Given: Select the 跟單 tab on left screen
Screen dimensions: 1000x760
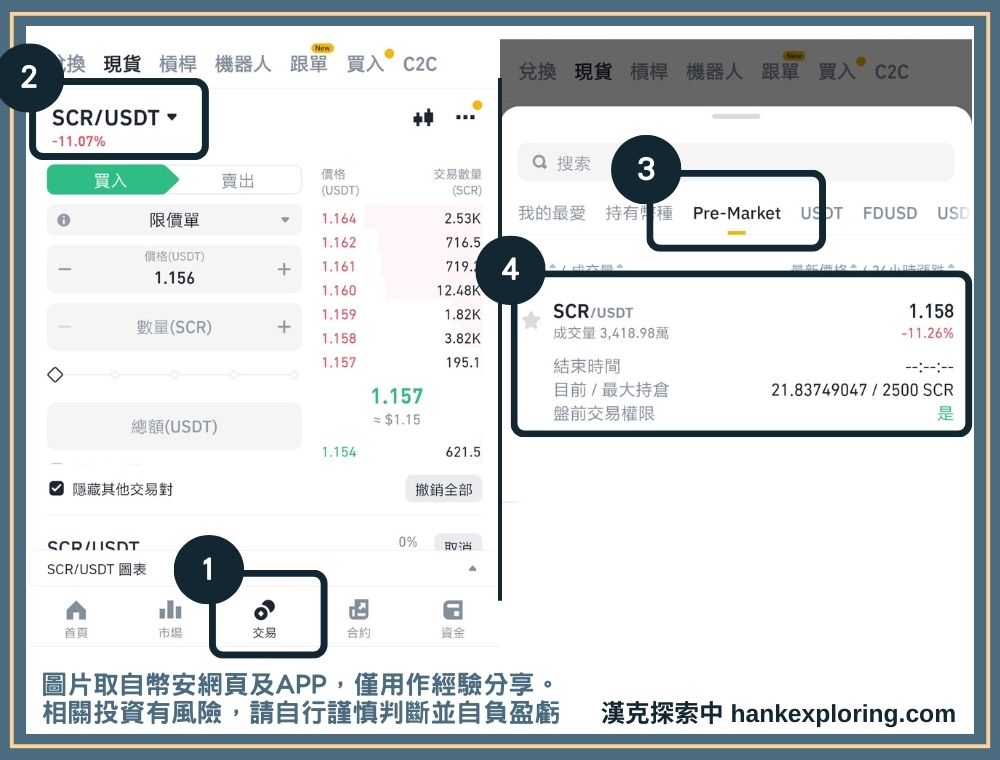Looking at the screenshot, I should pyautogui.click(x=309, y=64).
